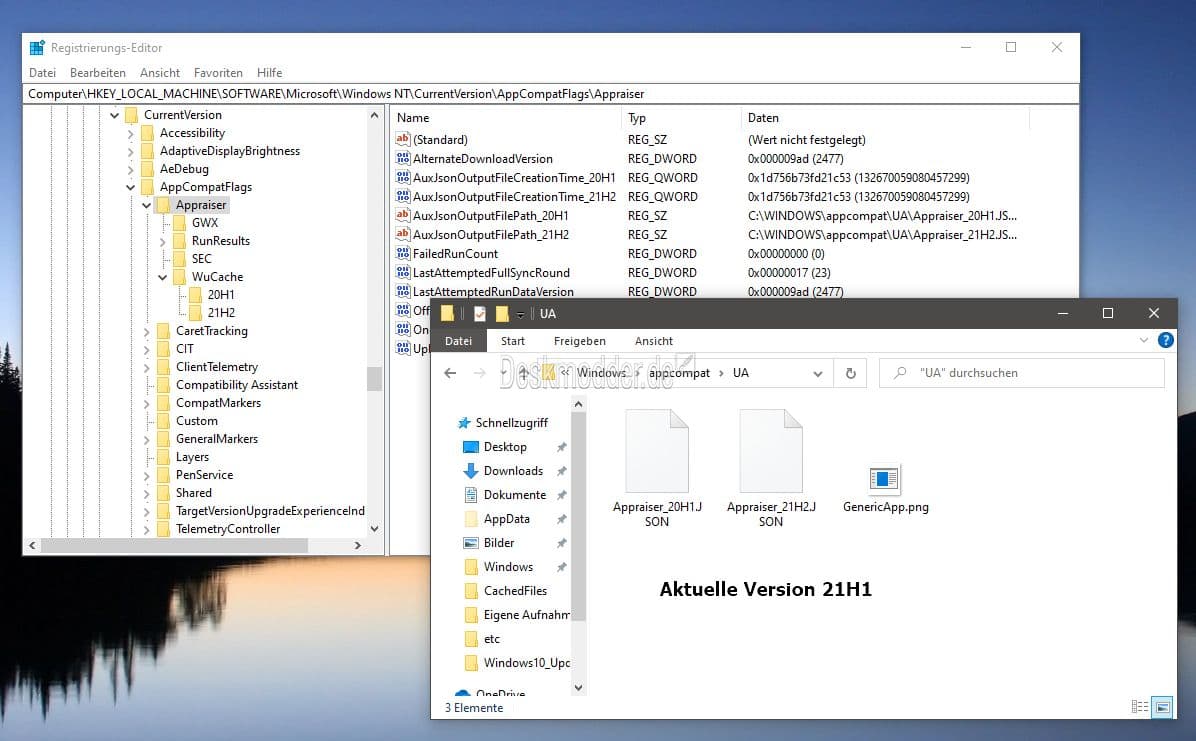Open the Bearbeiten menu in Registry Editor
The width and height of the screenshot is (1196, 741).
pos(98,72)
